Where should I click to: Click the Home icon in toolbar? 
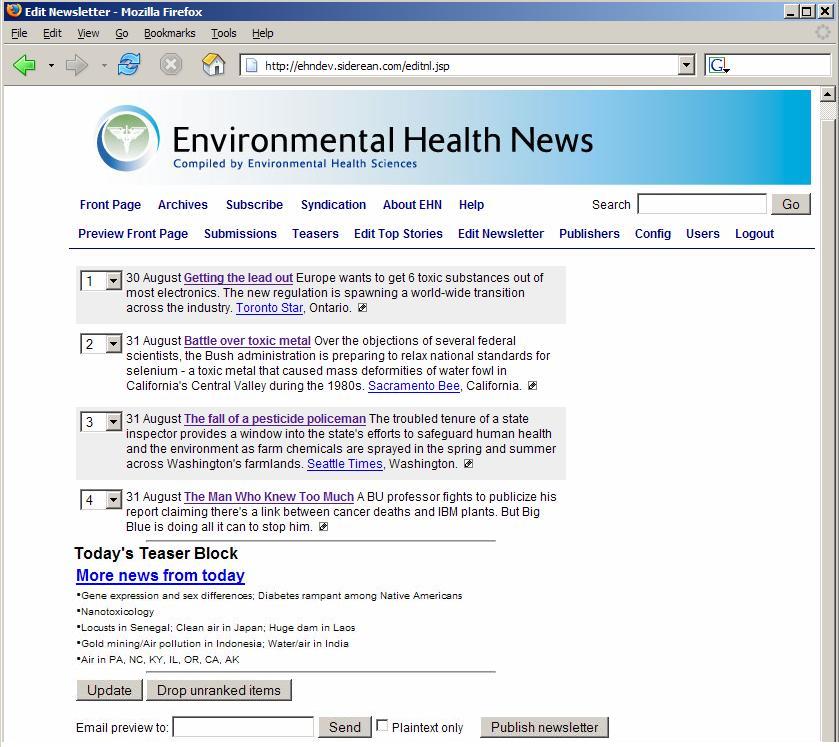click(x=213, y=66)
